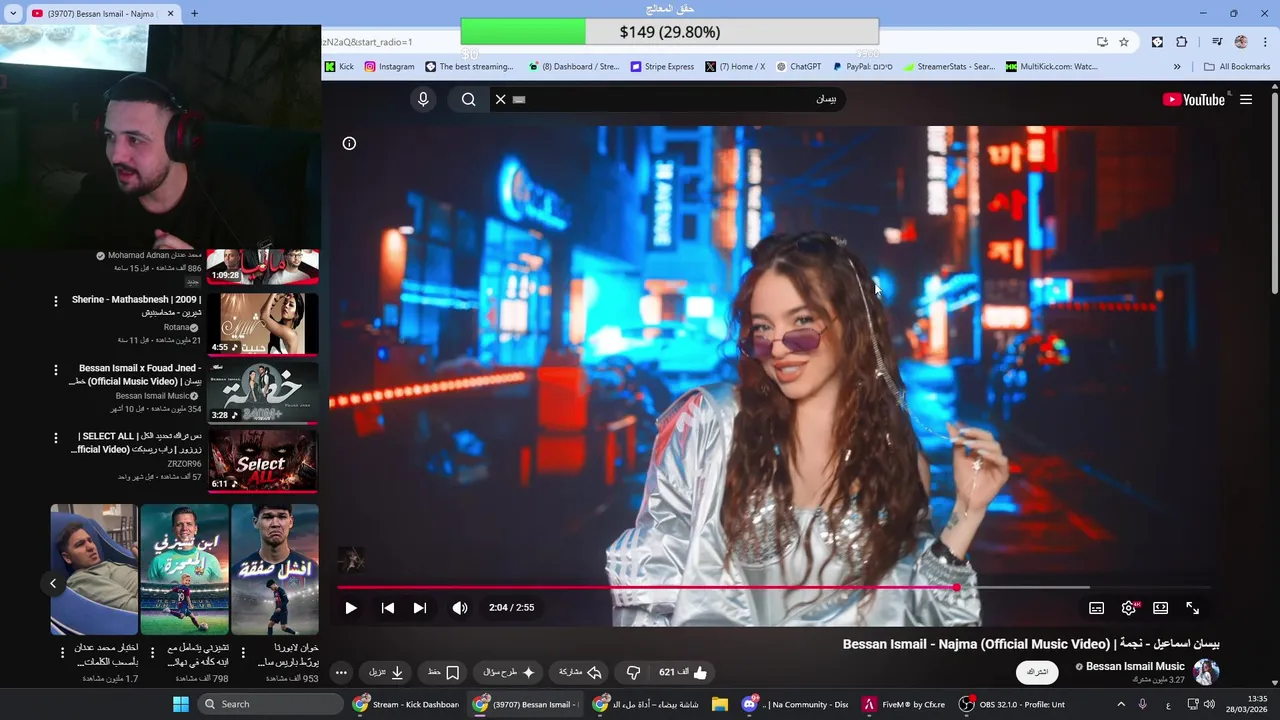The height and width of the screenshot is (720, 1280).
Task: Open the Short with crying player
Action: [275, 569]
